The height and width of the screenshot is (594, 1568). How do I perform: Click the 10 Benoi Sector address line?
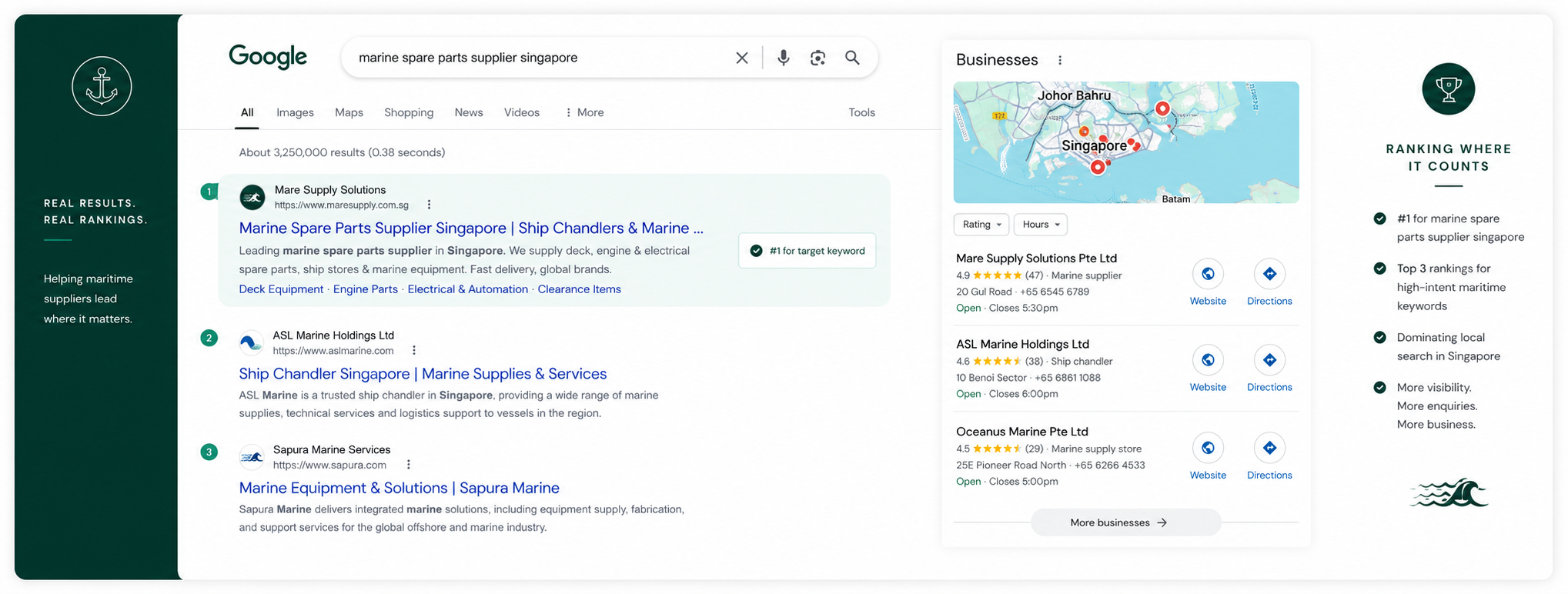click(x=1028, y=378)
